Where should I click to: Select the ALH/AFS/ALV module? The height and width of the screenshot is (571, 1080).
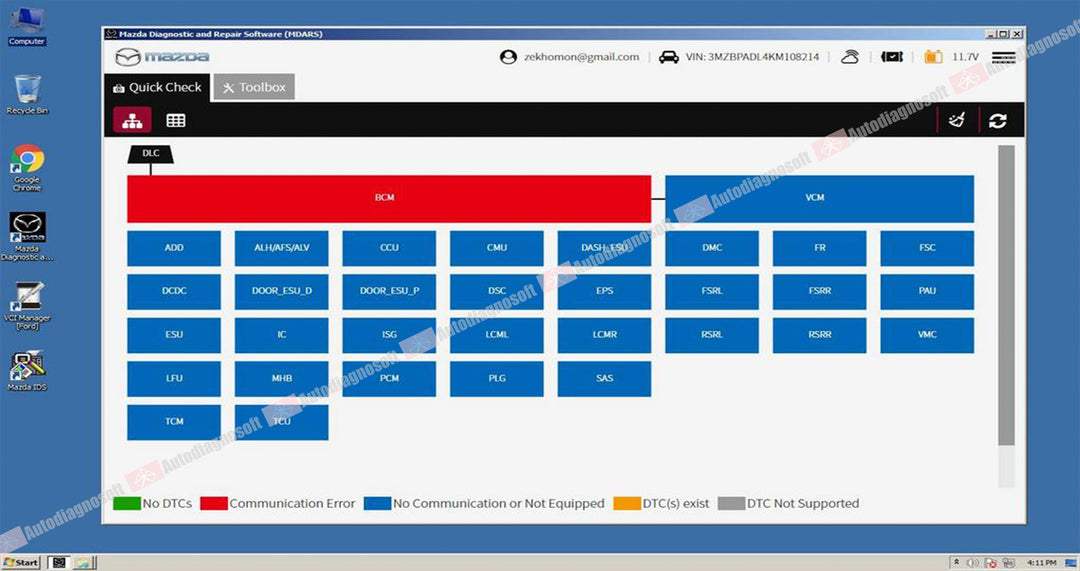(282, 248)
